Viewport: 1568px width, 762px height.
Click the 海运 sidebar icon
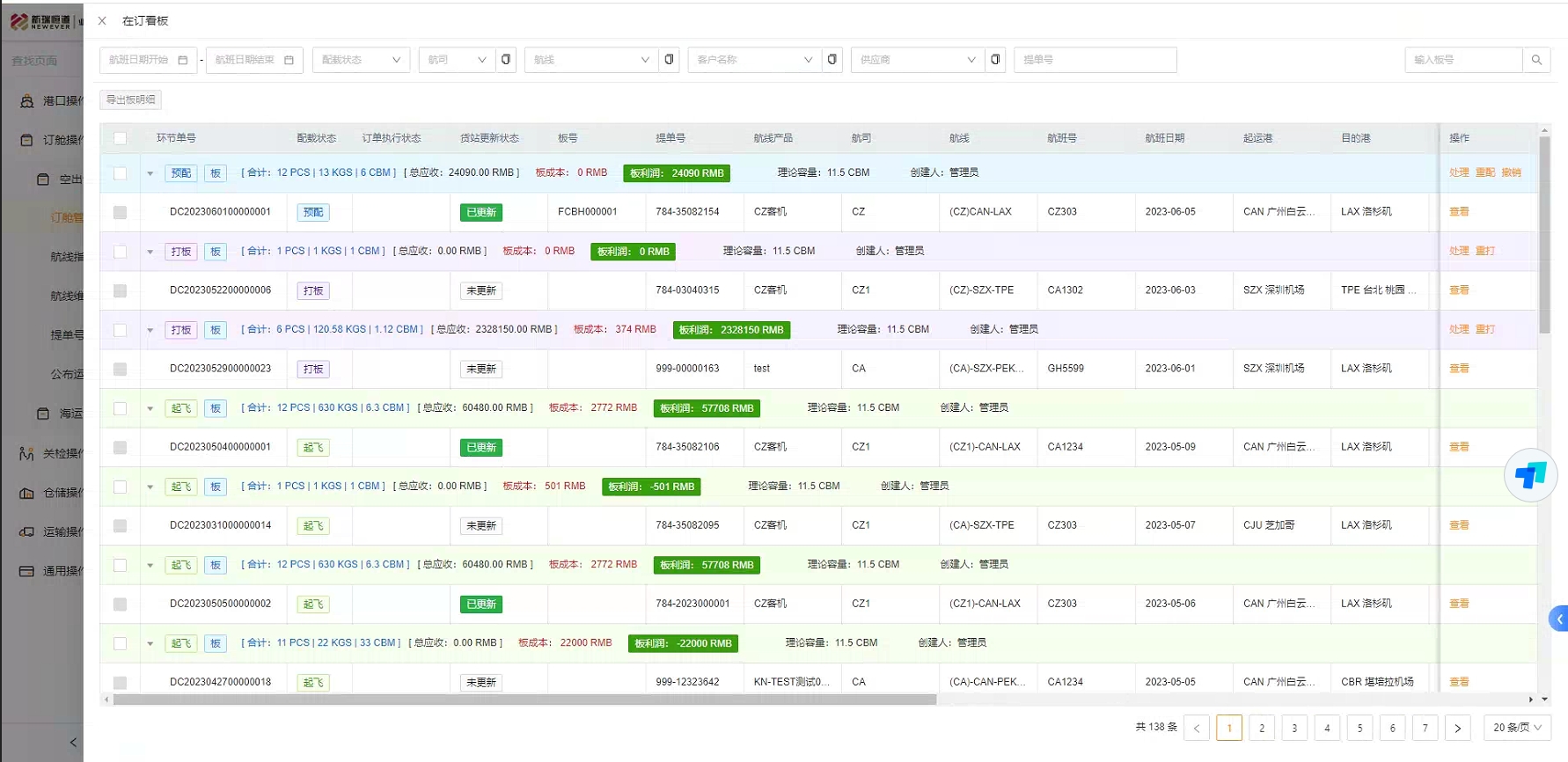click(43, 414)
